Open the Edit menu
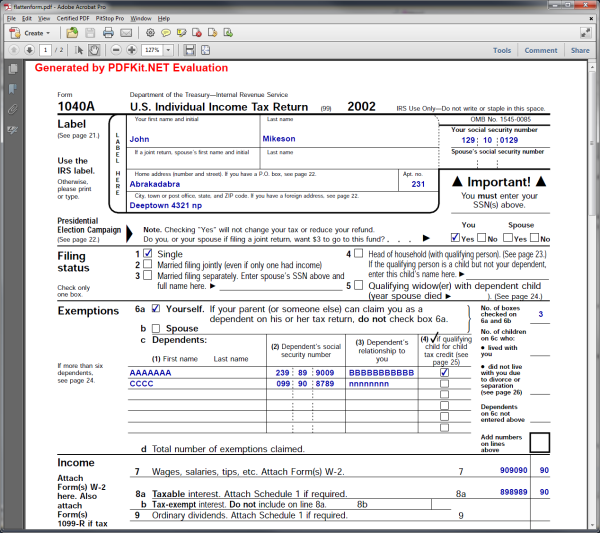The height and width of the screenshot is (533, 600). (x=27, y=18)
